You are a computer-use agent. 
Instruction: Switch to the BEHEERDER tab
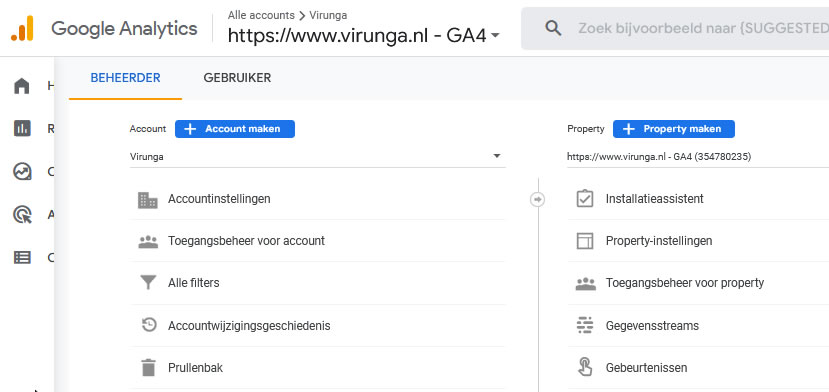click(x=125, y=78)
